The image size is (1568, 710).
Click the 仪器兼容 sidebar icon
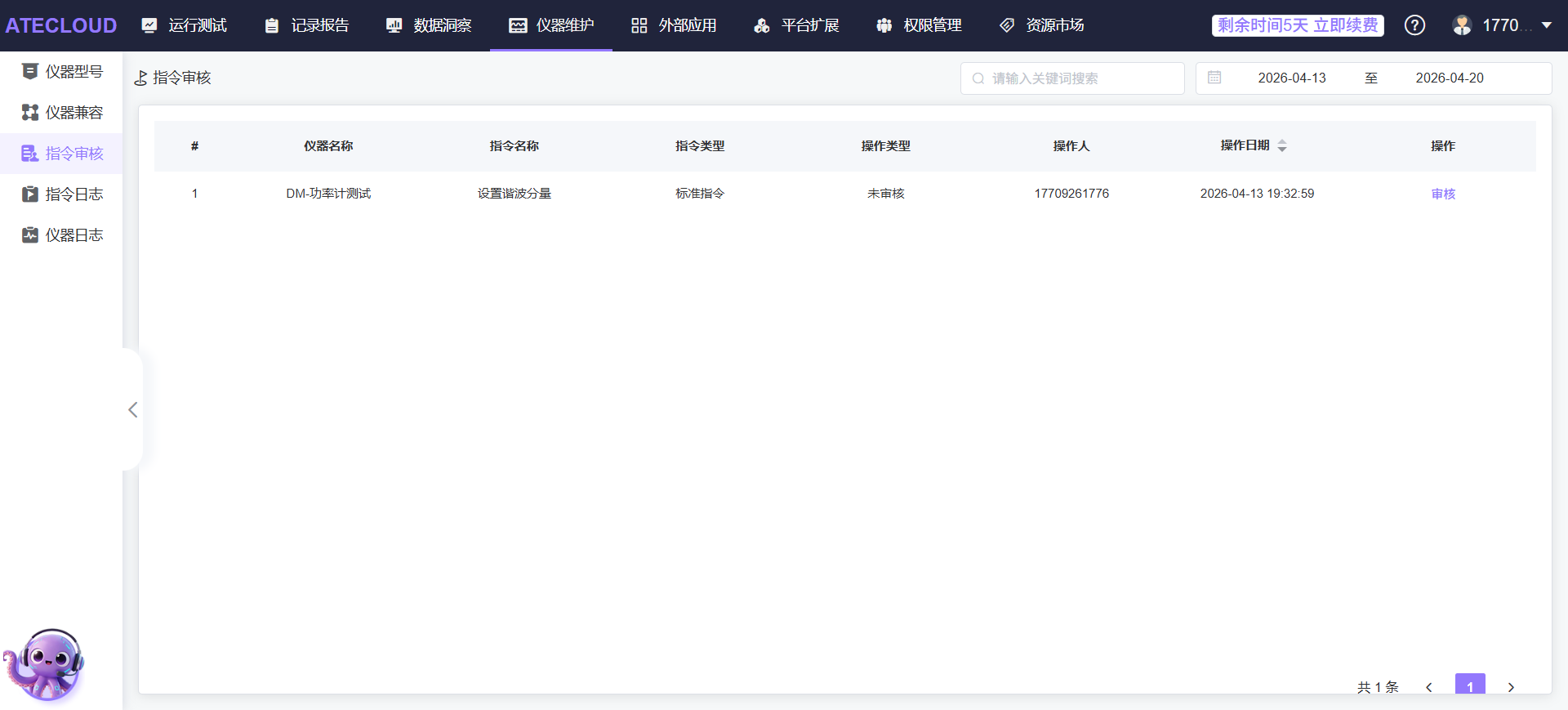point(30,113)
